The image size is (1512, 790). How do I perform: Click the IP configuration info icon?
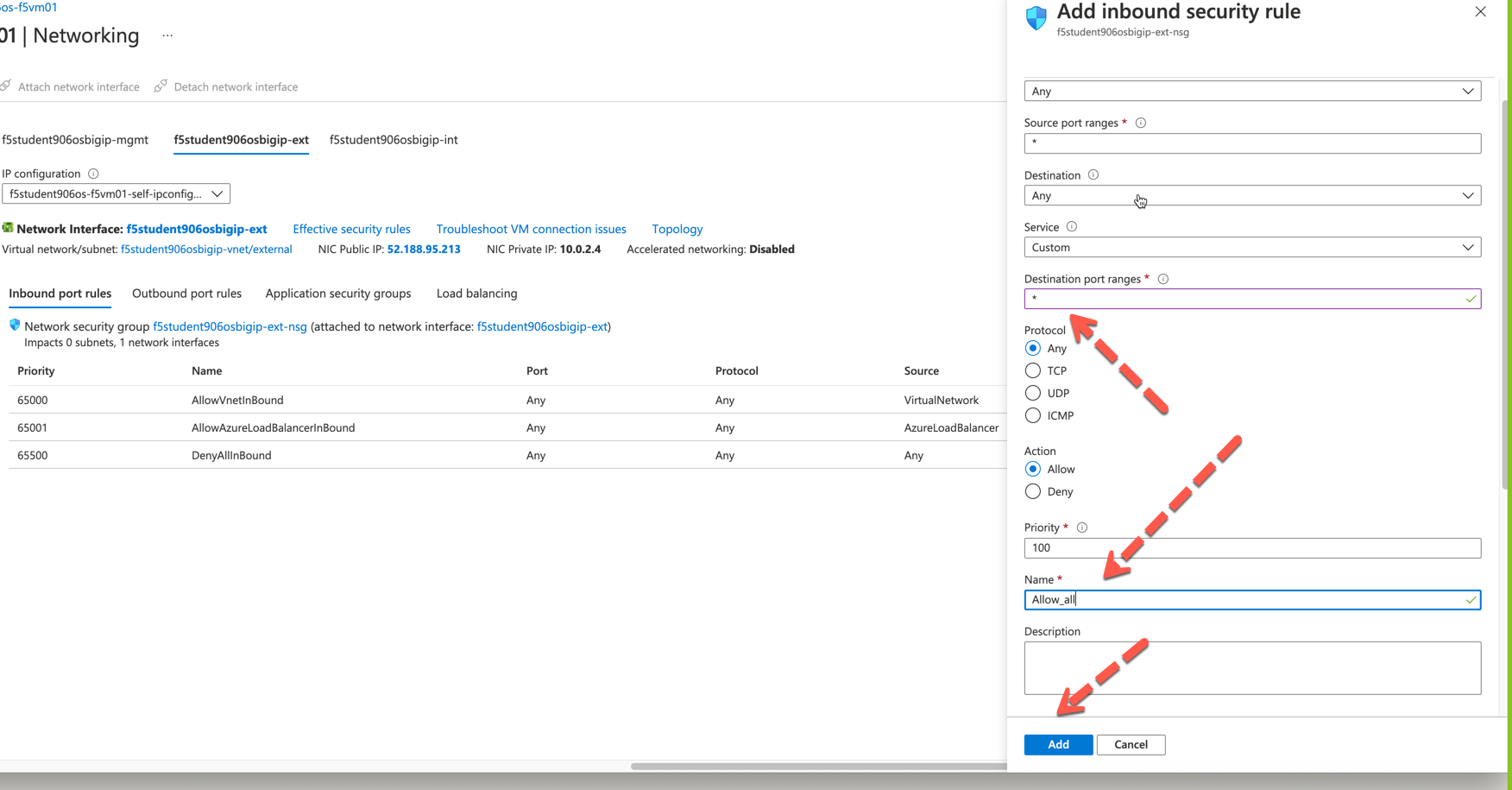(x=93, y=174)
